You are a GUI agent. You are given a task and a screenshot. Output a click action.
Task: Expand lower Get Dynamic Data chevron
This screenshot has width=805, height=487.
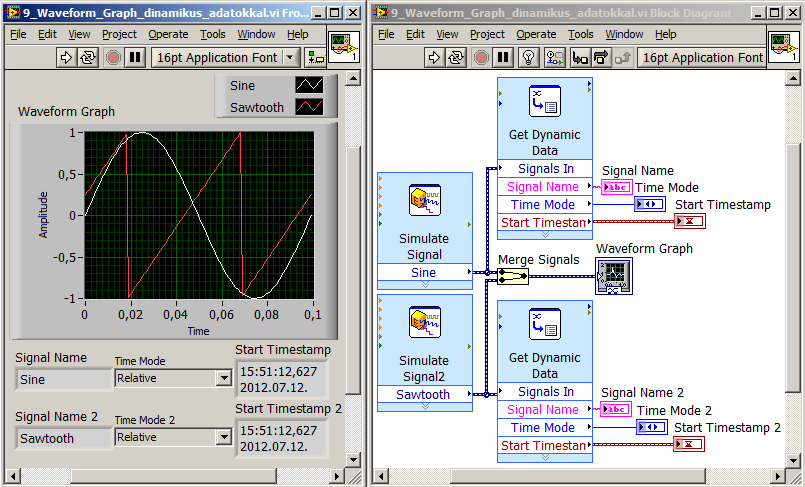[x=545, y=457]
